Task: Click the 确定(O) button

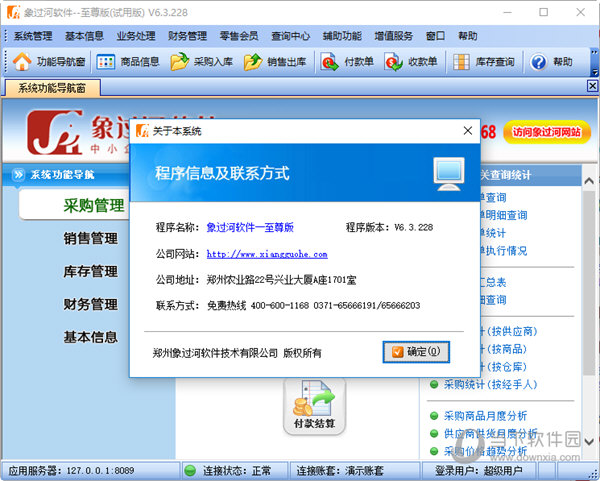Action: click(x=416, y=352)
